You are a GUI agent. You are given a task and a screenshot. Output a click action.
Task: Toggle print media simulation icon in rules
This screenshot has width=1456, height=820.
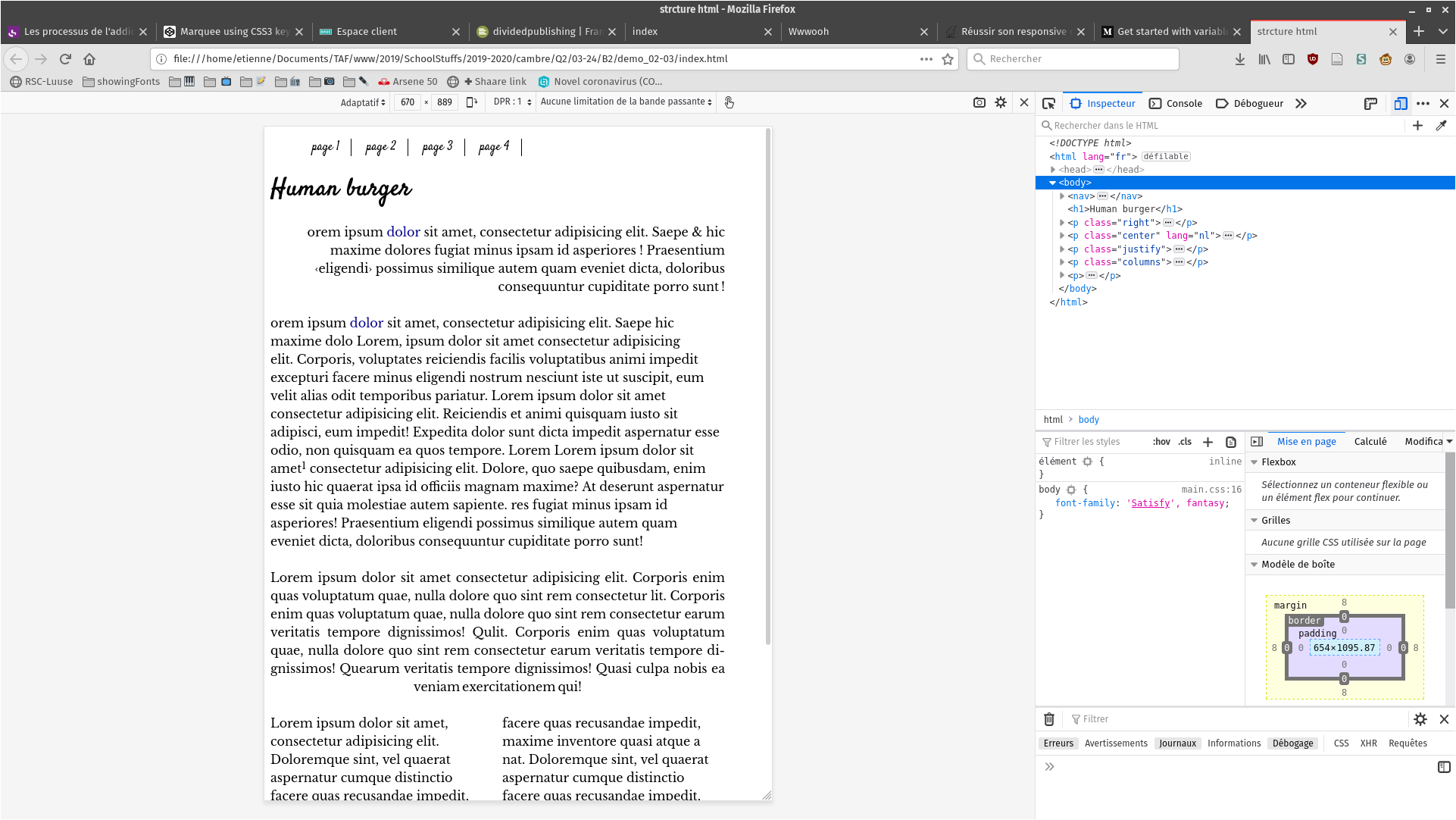(x=1231, y=442)
